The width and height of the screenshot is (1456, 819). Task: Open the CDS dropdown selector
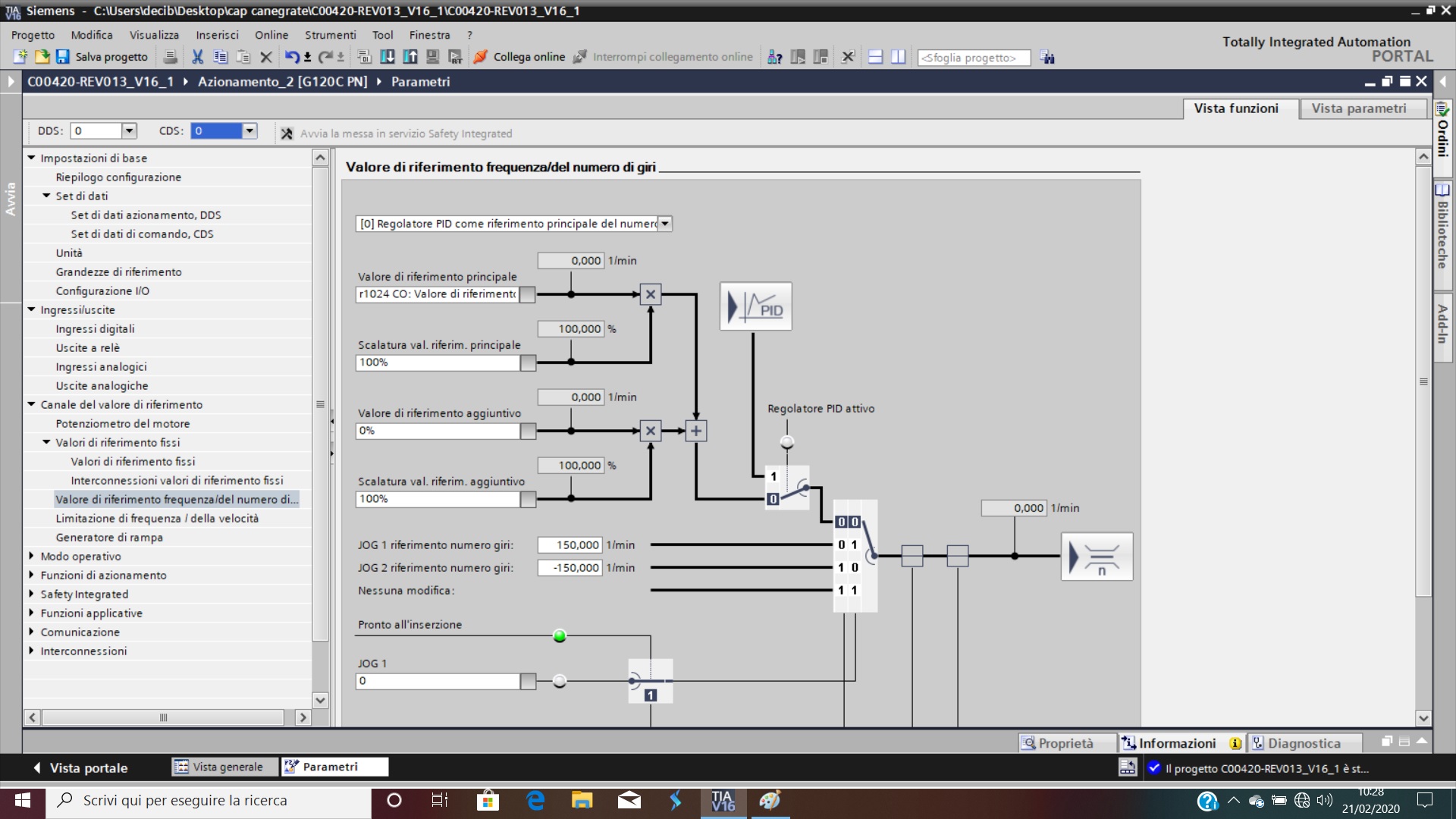[x=249, y=130]
